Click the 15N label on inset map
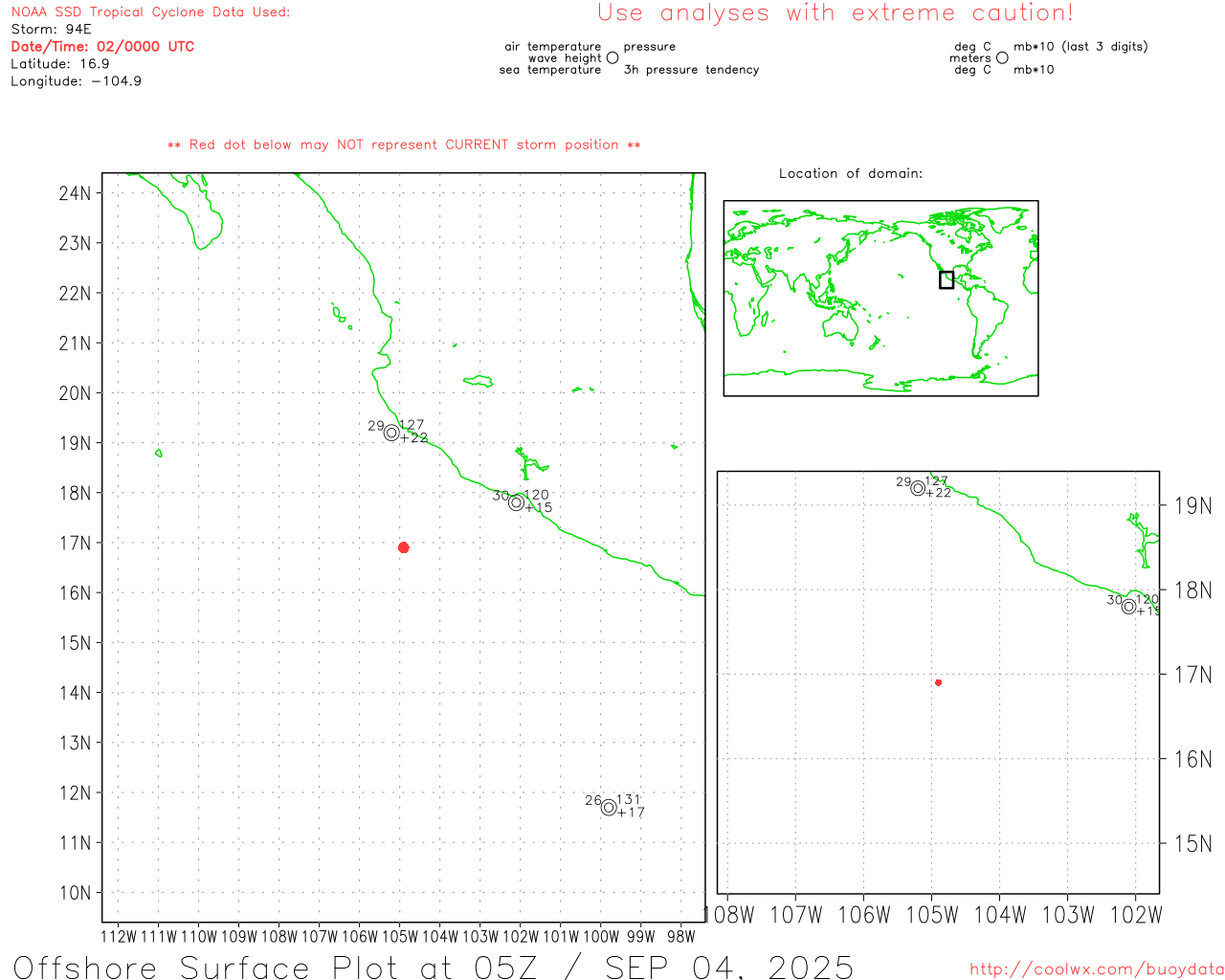The height and width of the screenshot is (980, 1225). [1193, 843]
